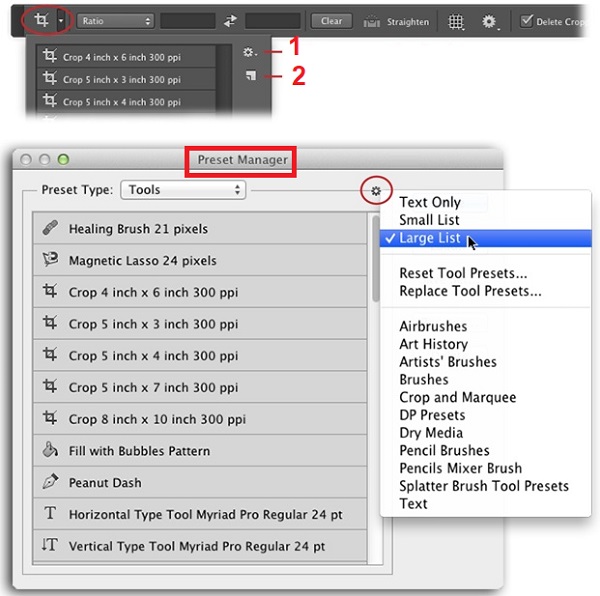The image size is (600, 596).
Task: Open tool preset picker gear menu
Action: point(249,52)
